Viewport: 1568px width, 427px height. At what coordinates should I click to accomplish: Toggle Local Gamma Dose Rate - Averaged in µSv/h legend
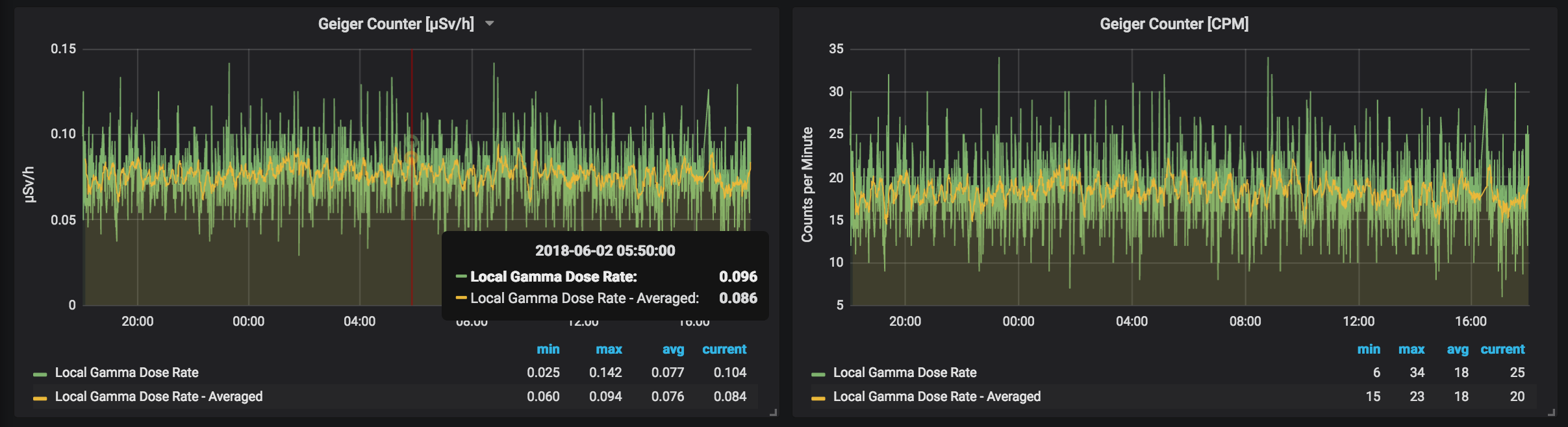coord(158,396)
